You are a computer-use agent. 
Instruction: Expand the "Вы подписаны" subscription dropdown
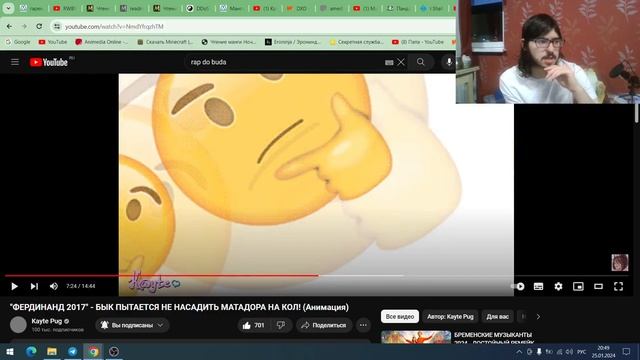pos(132,325)
